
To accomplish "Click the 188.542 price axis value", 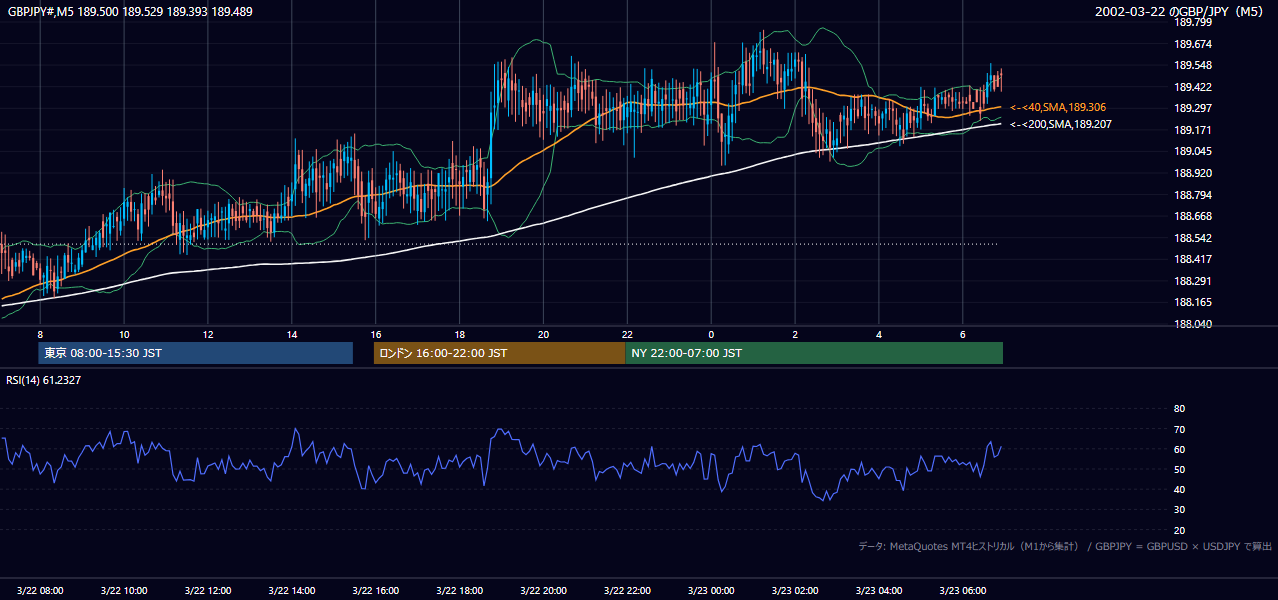I will 1193,238.
